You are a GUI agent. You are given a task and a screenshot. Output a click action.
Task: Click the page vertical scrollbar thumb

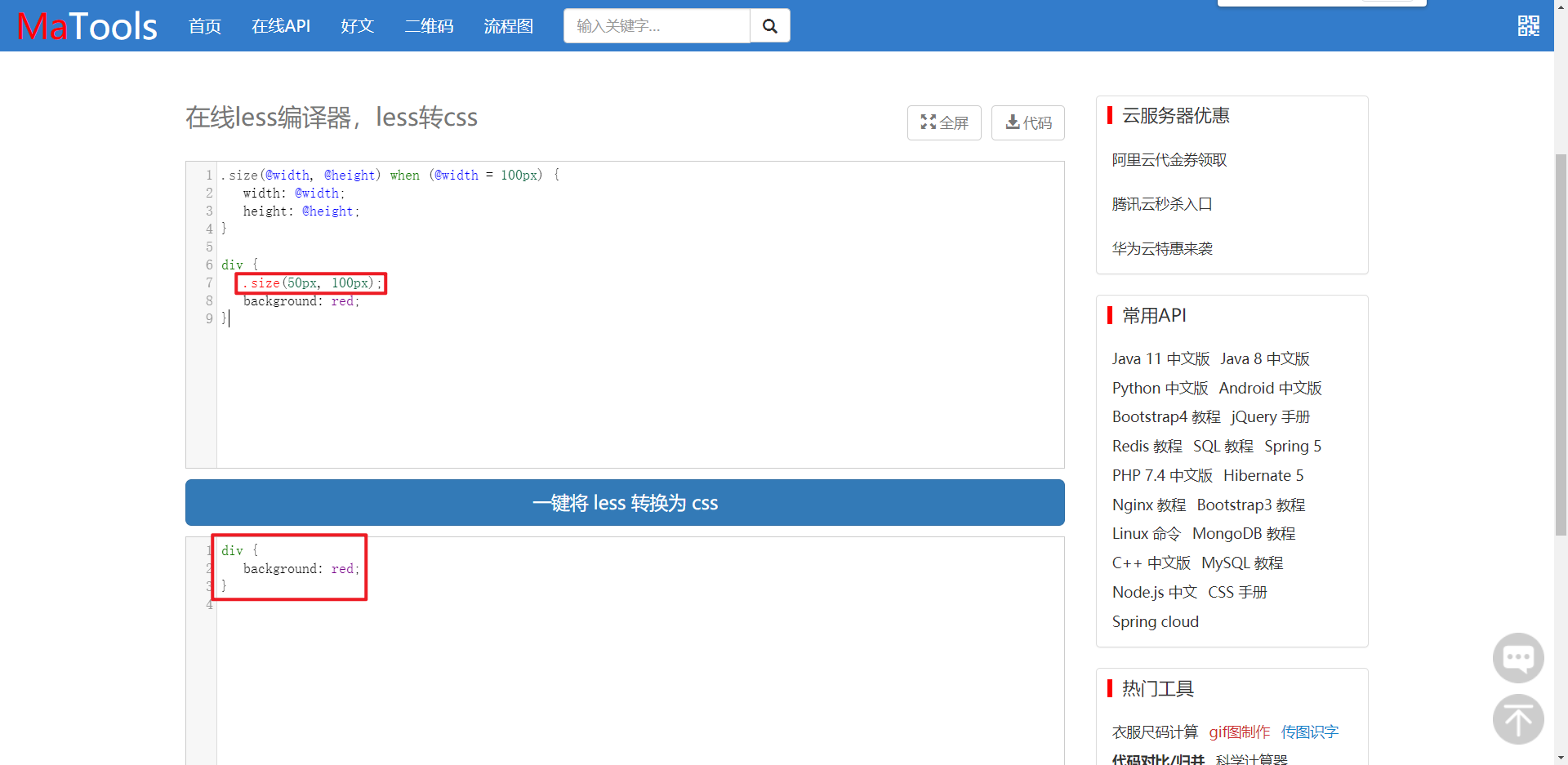[x=1561, y=345]
